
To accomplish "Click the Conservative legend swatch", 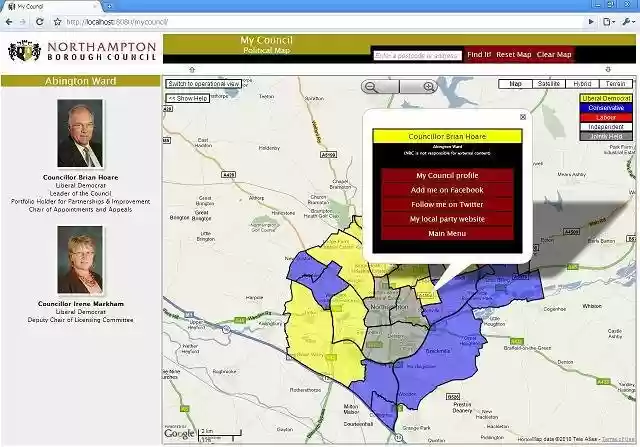I will coord(606,108).
